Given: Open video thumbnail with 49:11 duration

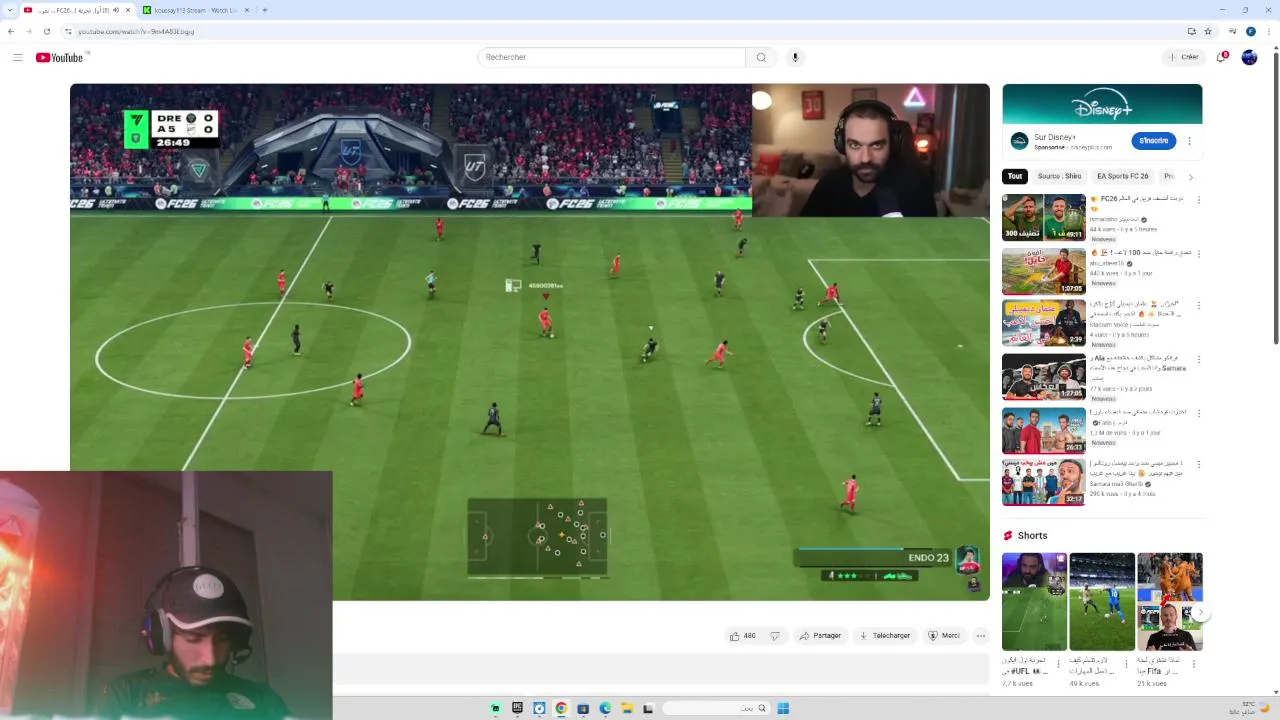Looking at the screenshot, I should (x=1044, y=217).
